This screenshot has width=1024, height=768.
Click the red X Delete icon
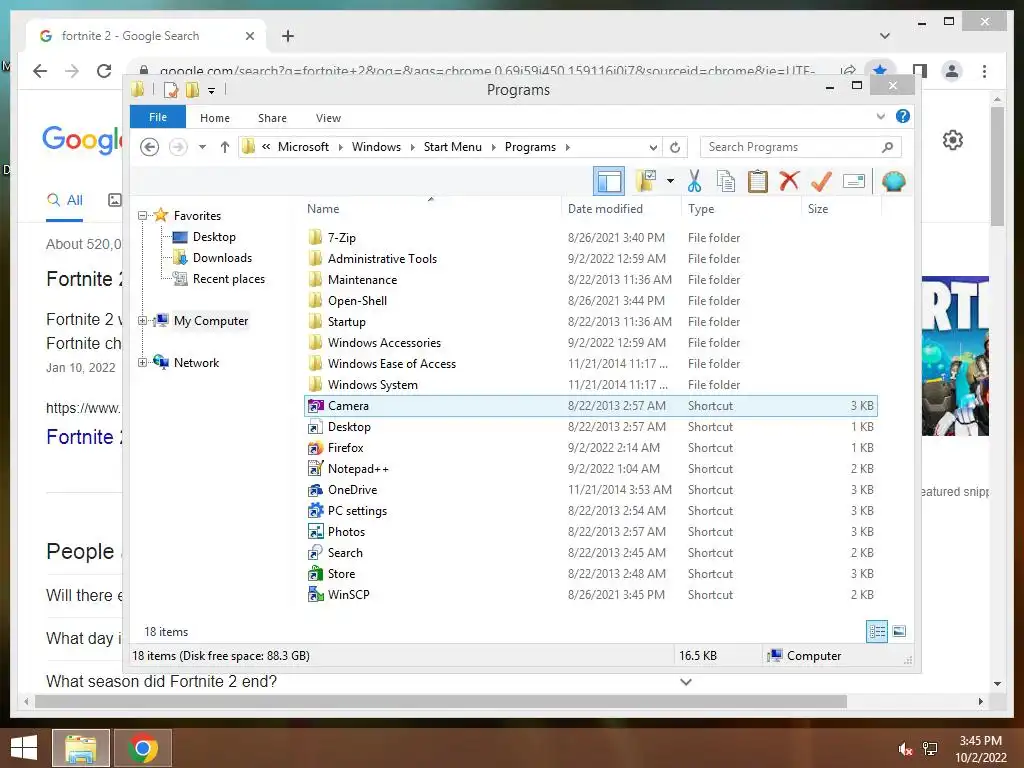pyautogui.click(x=789, y=181)
